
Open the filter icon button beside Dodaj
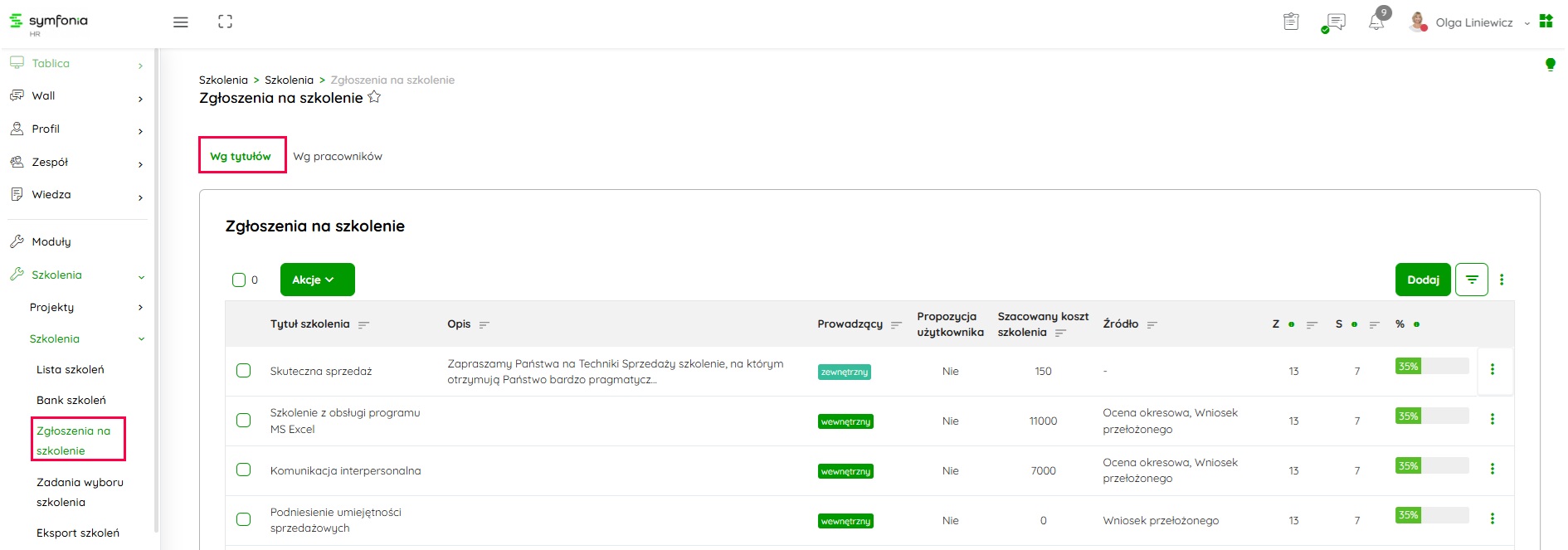click(x=1472, y=280)
